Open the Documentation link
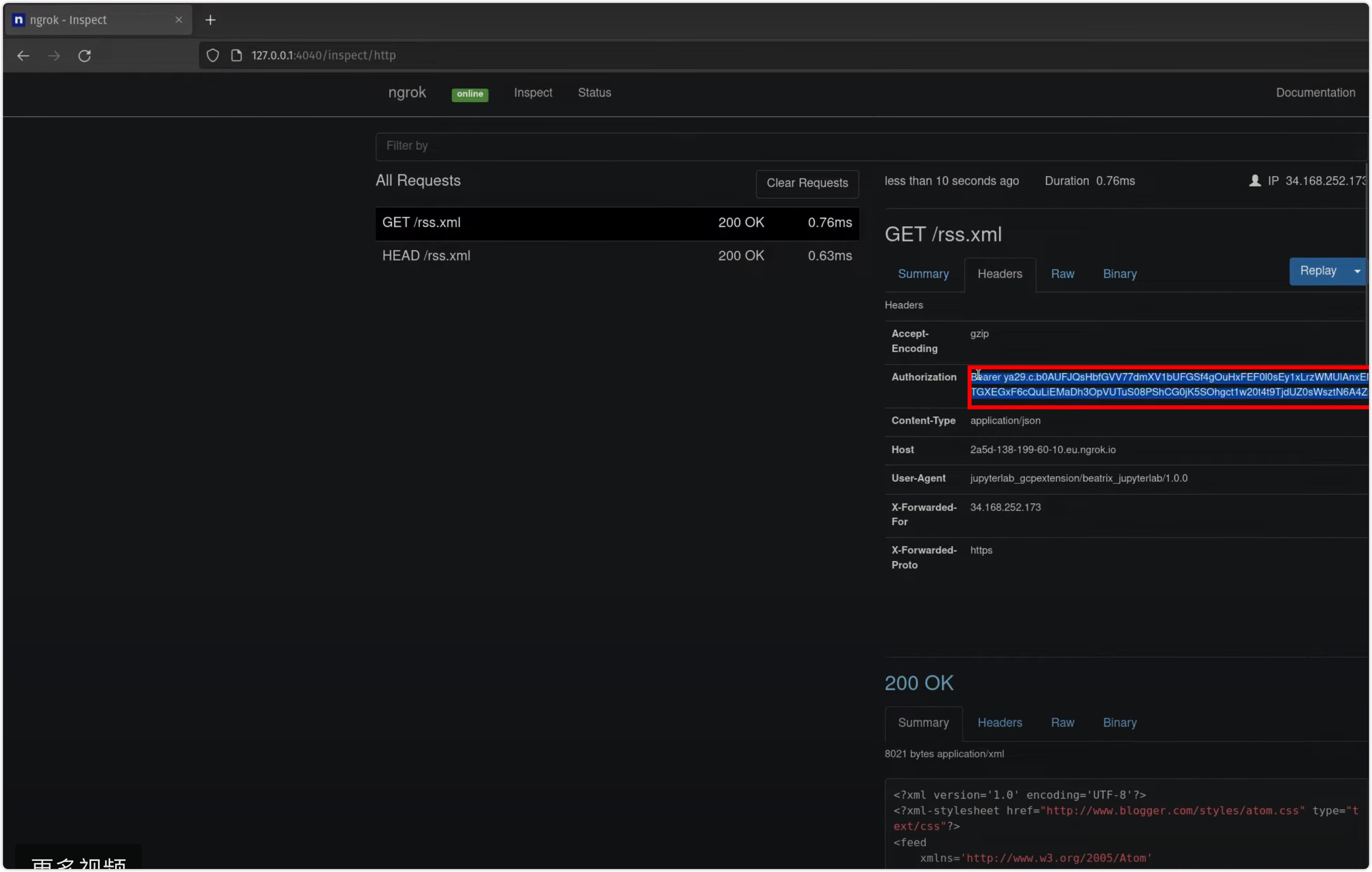This screenshot has height=872, width=1372. (1315, 92)
